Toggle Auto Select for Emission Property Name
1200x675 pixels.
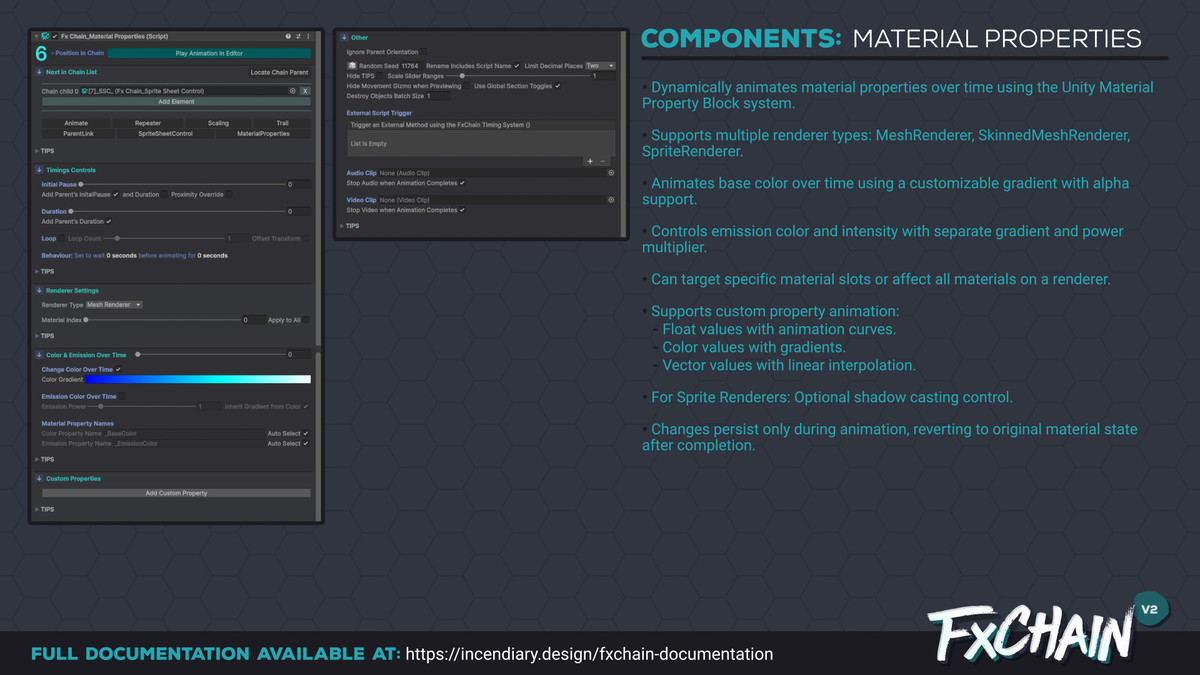[306, 443]
